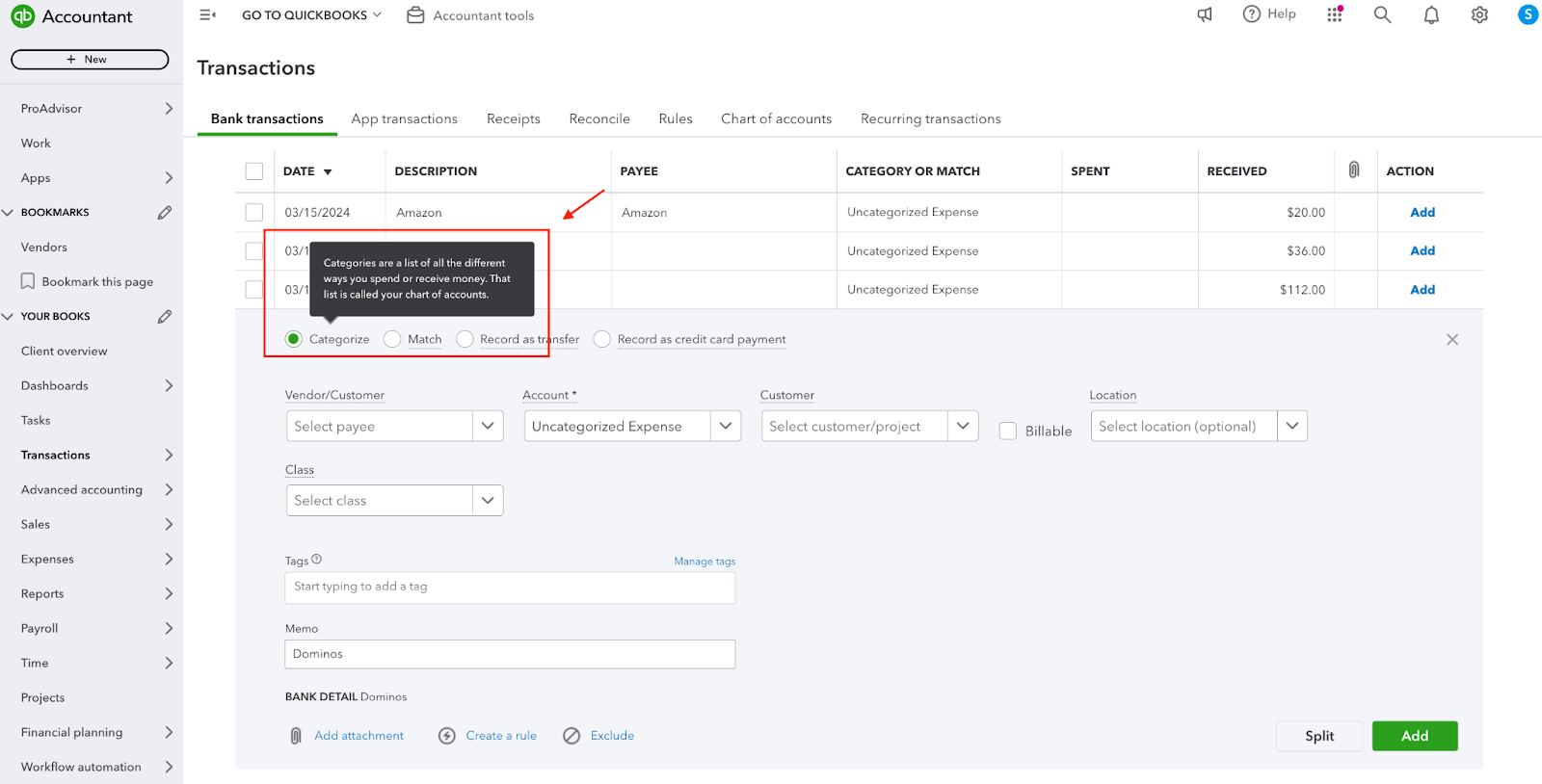Collapse the navigation menu icon
1542x784 pixels.
click(x=207, y=14)
